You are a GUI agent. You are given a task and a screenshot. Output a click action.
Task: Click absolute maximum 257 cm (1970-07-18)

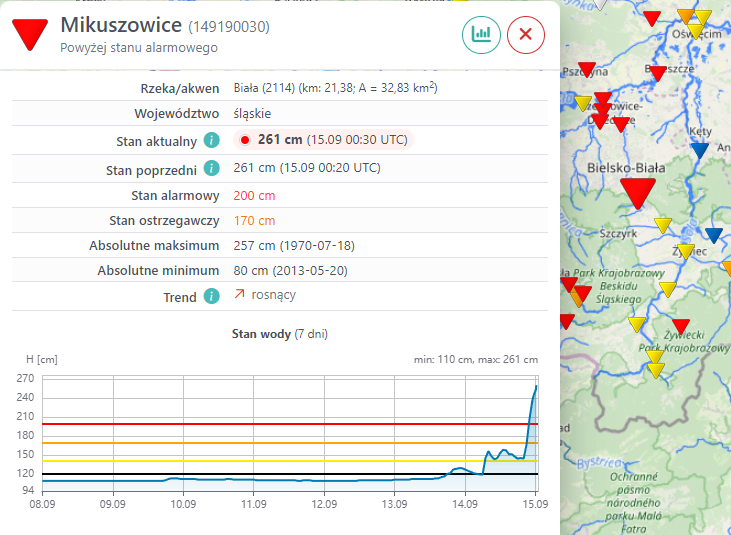coord(294,246)
